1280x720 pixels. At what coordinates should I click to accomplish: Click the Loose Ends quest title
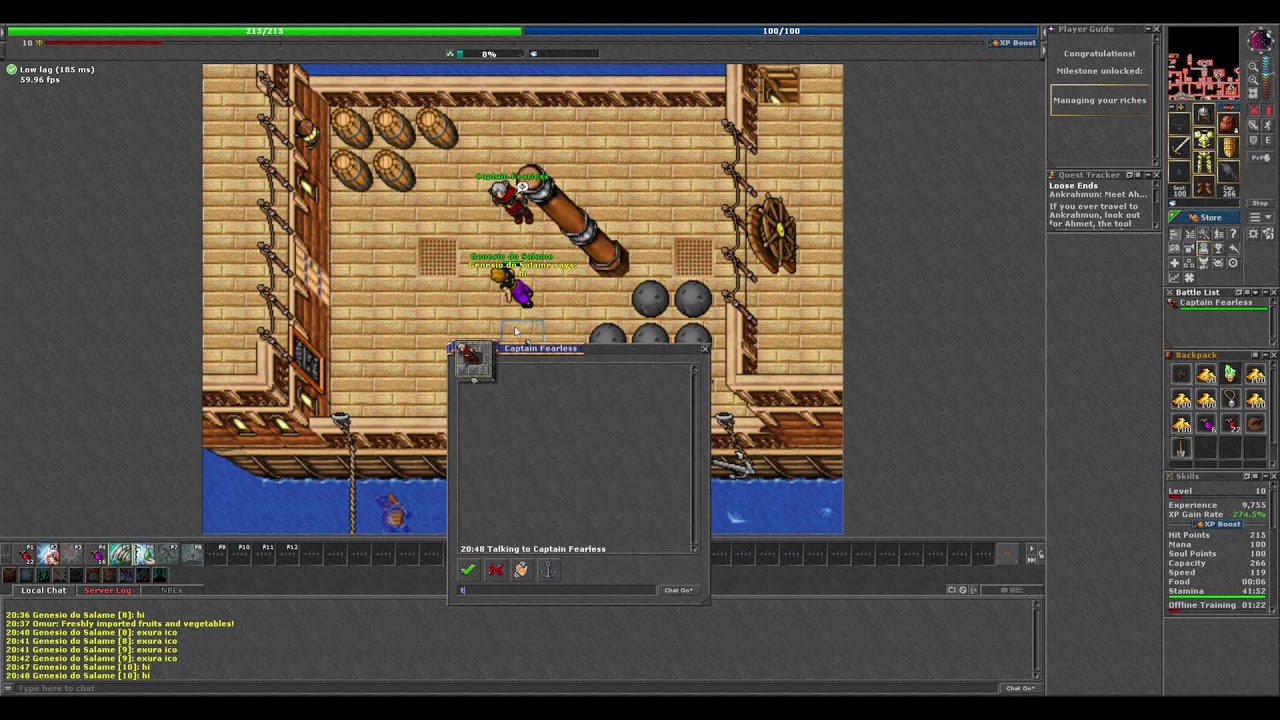point(1073,186)
